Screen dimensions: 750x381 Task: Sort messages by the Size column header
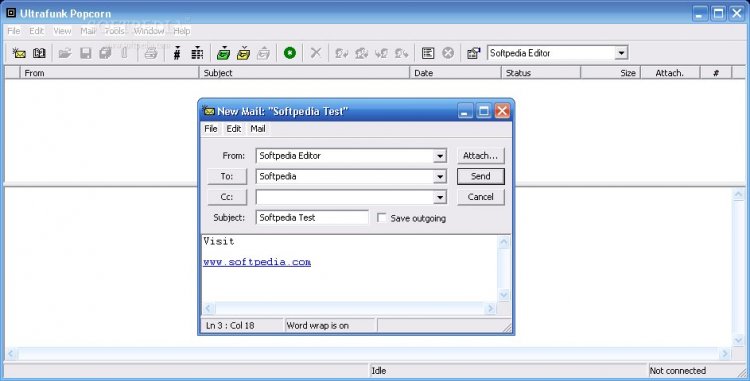tap(611, 73)
